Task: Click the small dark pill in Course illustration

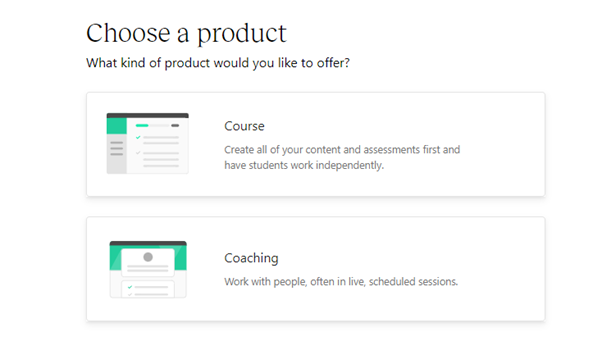Action: coord(175,126)
